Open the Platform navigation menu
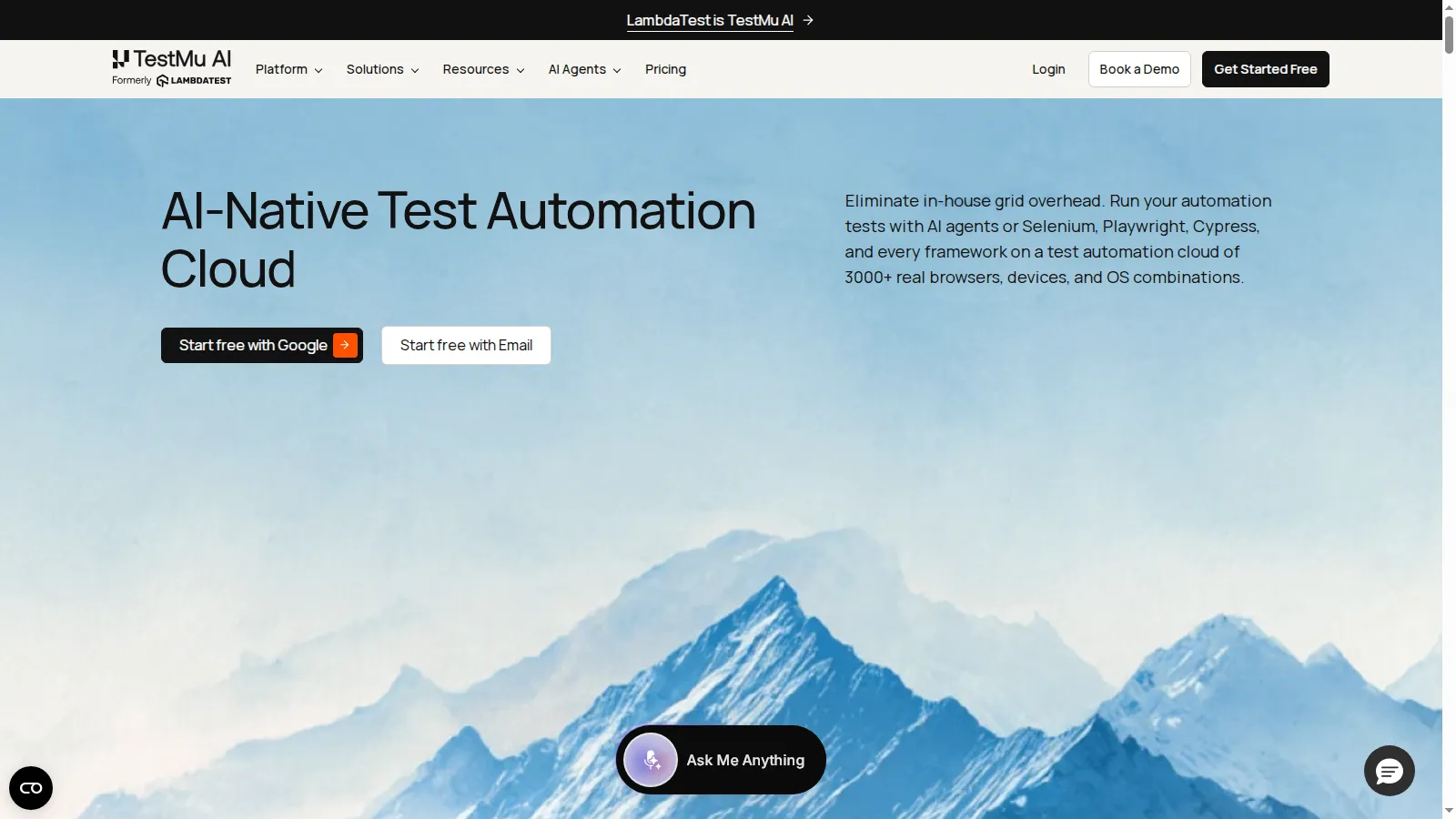Screen dimensions: 1456x819 coord(289,69)
